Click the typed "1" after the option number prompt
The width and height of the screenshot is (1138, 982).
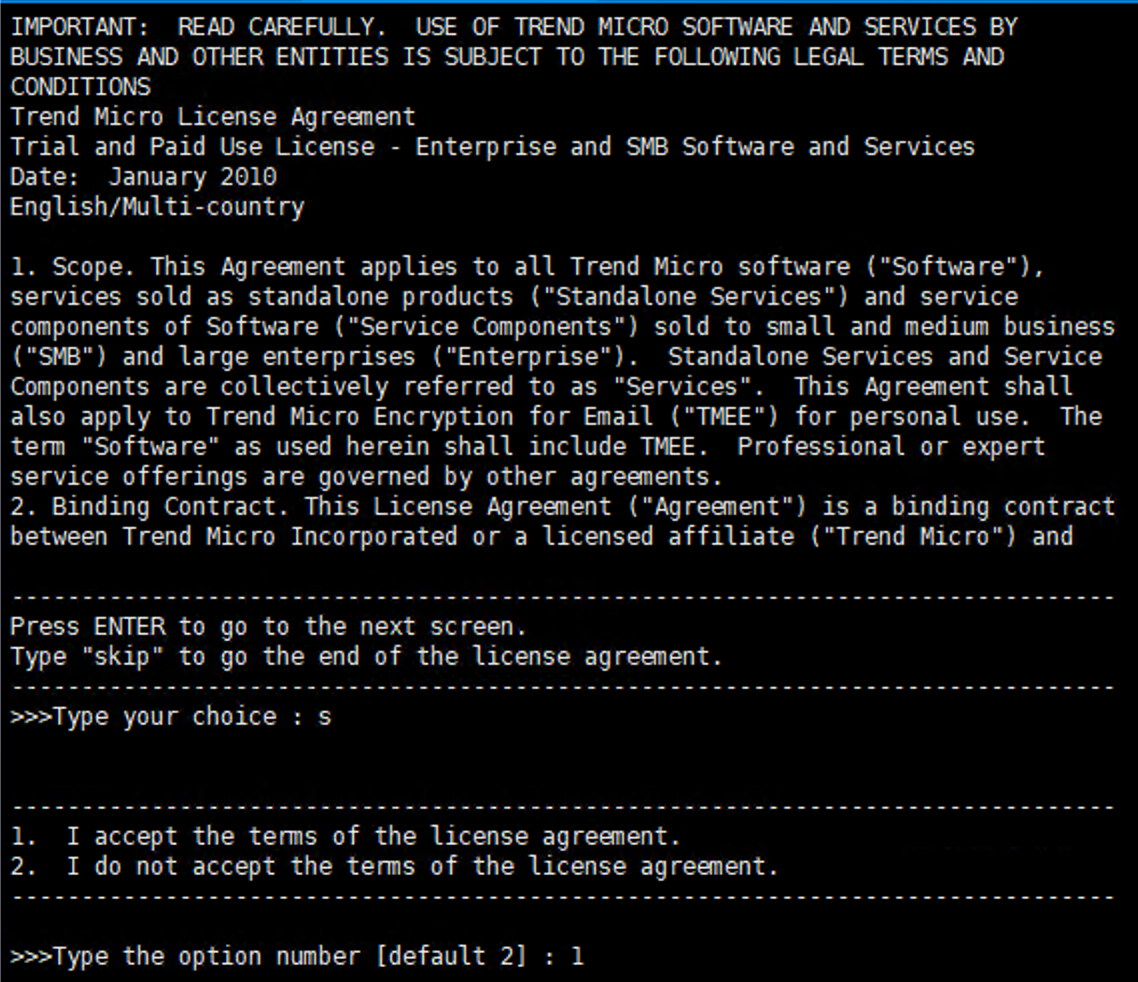[x=577, y=957]
